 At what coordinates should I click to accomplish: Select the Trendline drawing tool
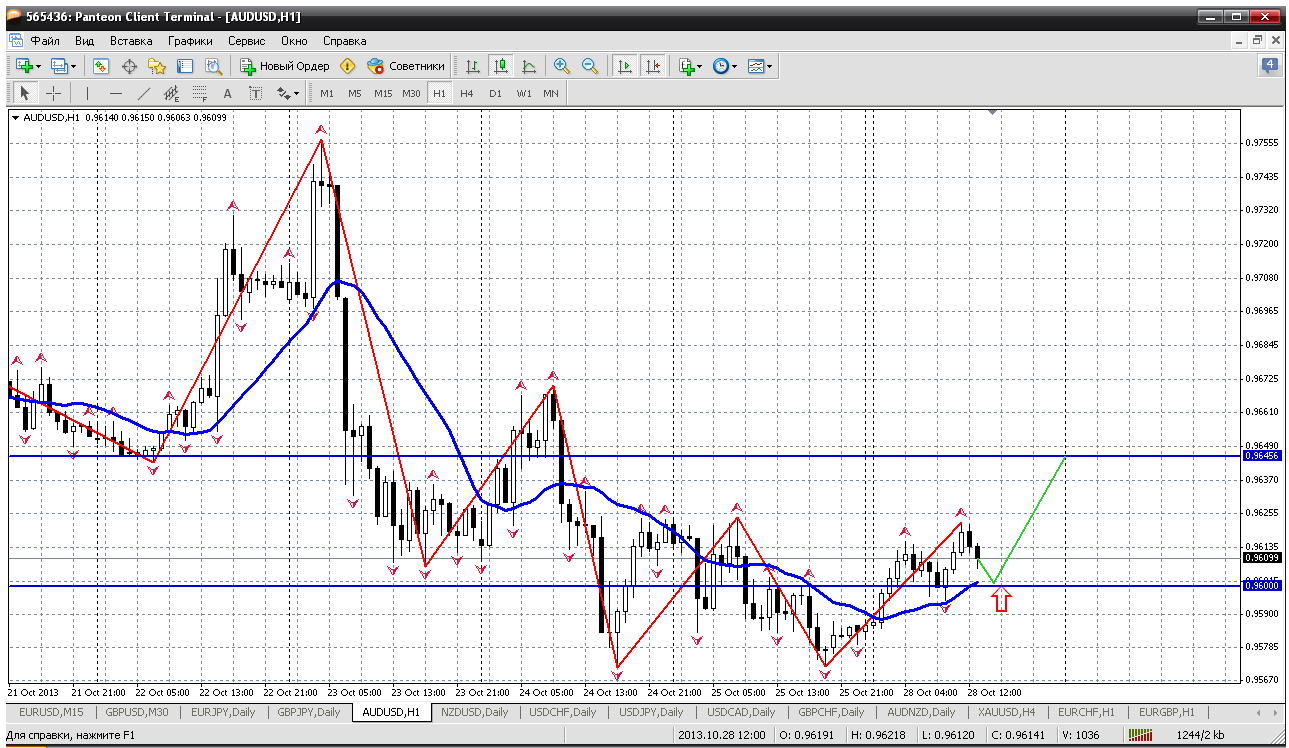(x=144, y=93)
